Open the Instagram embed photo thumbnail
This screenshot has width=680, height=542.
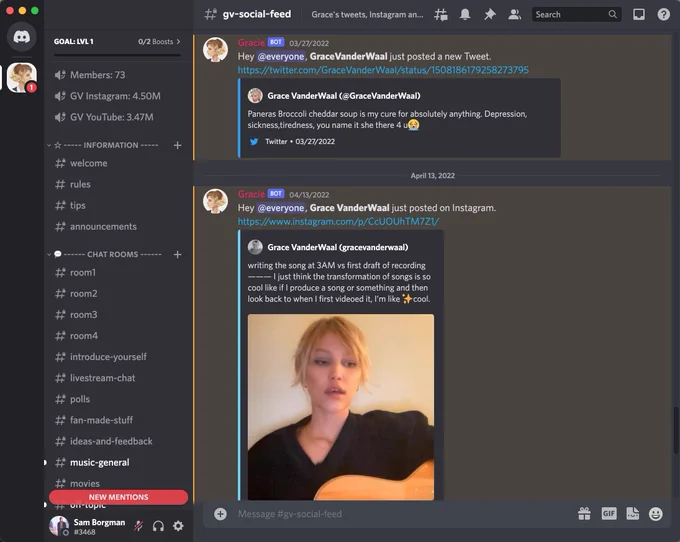click(340, 407)
